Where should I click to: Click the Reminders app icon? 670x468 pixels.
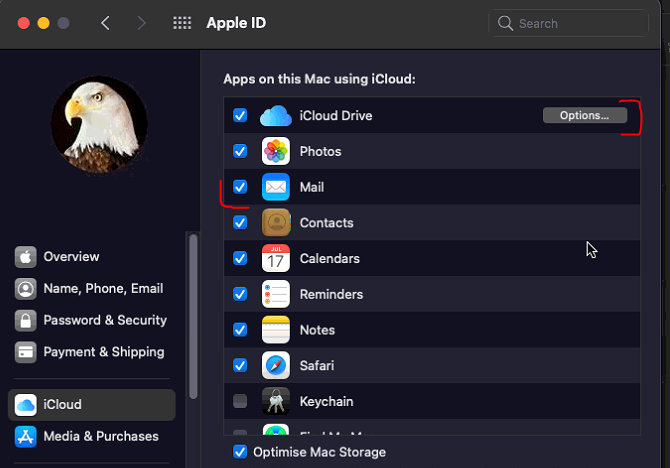(x=276, y=294)
